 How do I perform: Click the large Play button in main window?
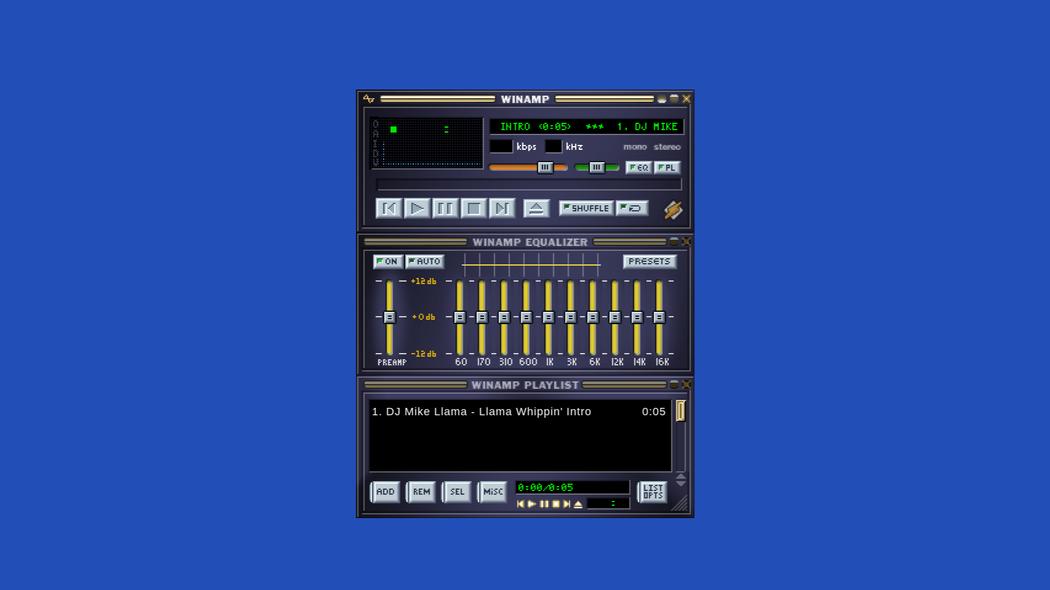click(x=417, y=208)
